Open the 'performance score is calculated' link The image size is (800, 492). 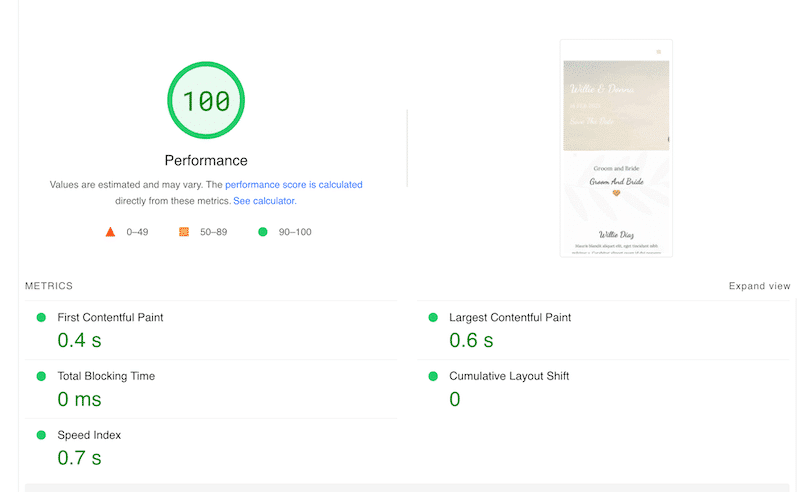click(x=293, y=185)
